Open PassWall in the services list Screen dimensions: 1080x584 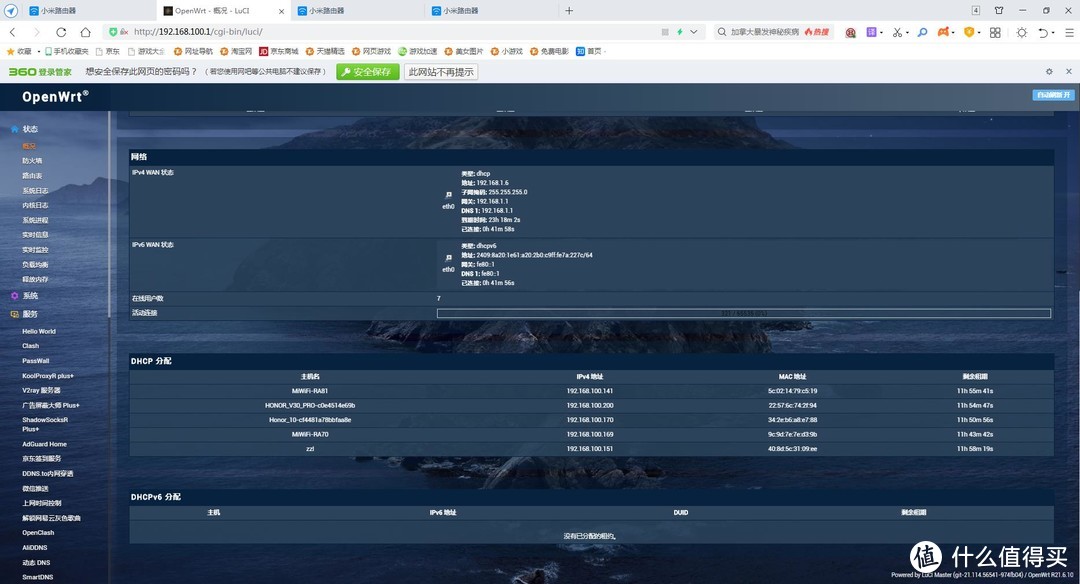(x=36, y=361)
